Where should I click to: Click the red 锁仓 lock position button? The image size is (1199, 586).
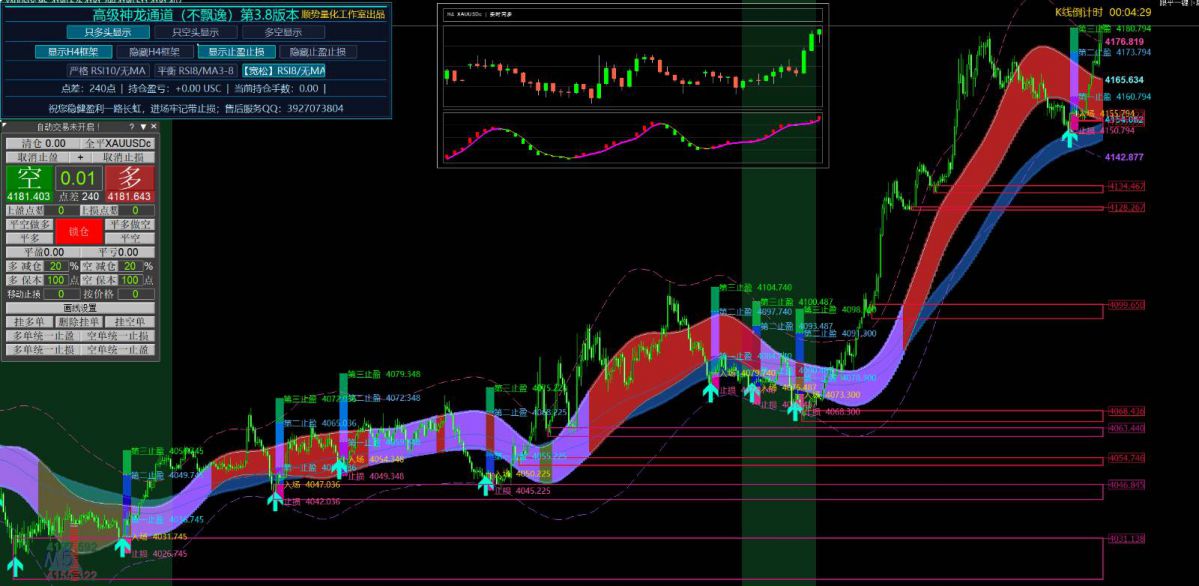79,231
